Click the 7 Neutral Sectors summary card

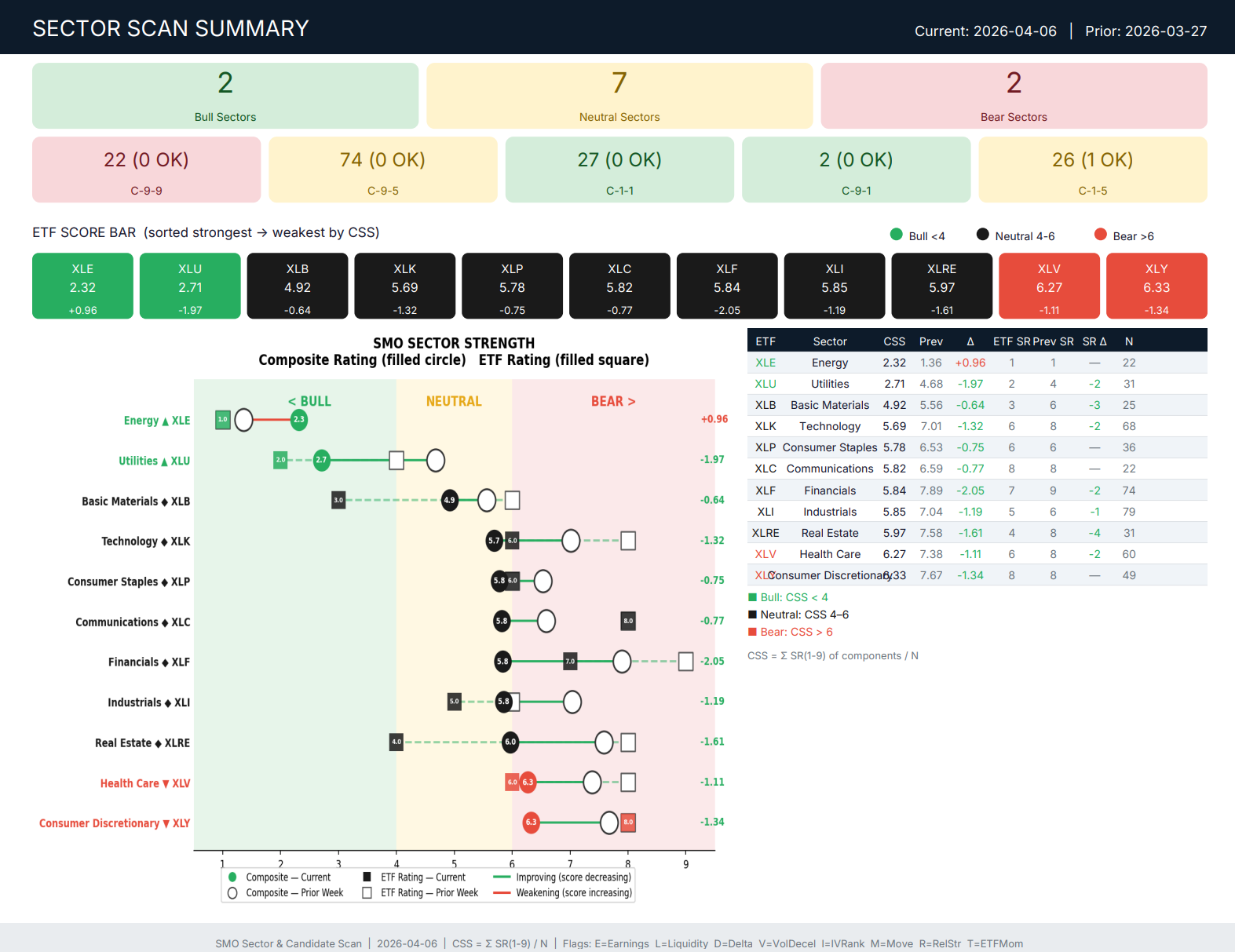click(619, 96)
